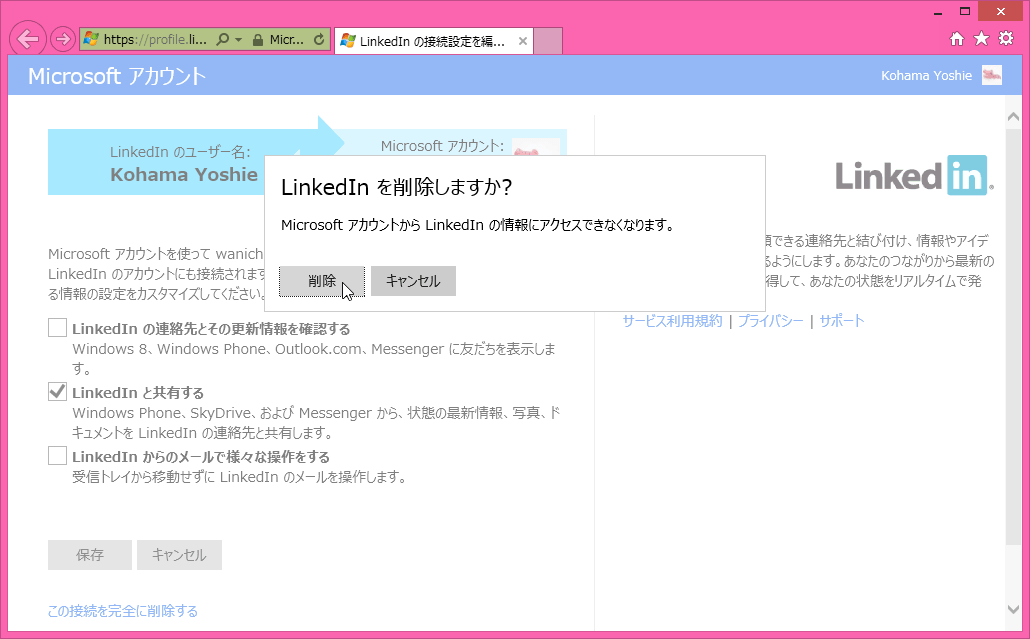Refresh the page with reload icon
Image resolution: width=1030 pixels, height=639 pixels.
[x=319, y=39]
